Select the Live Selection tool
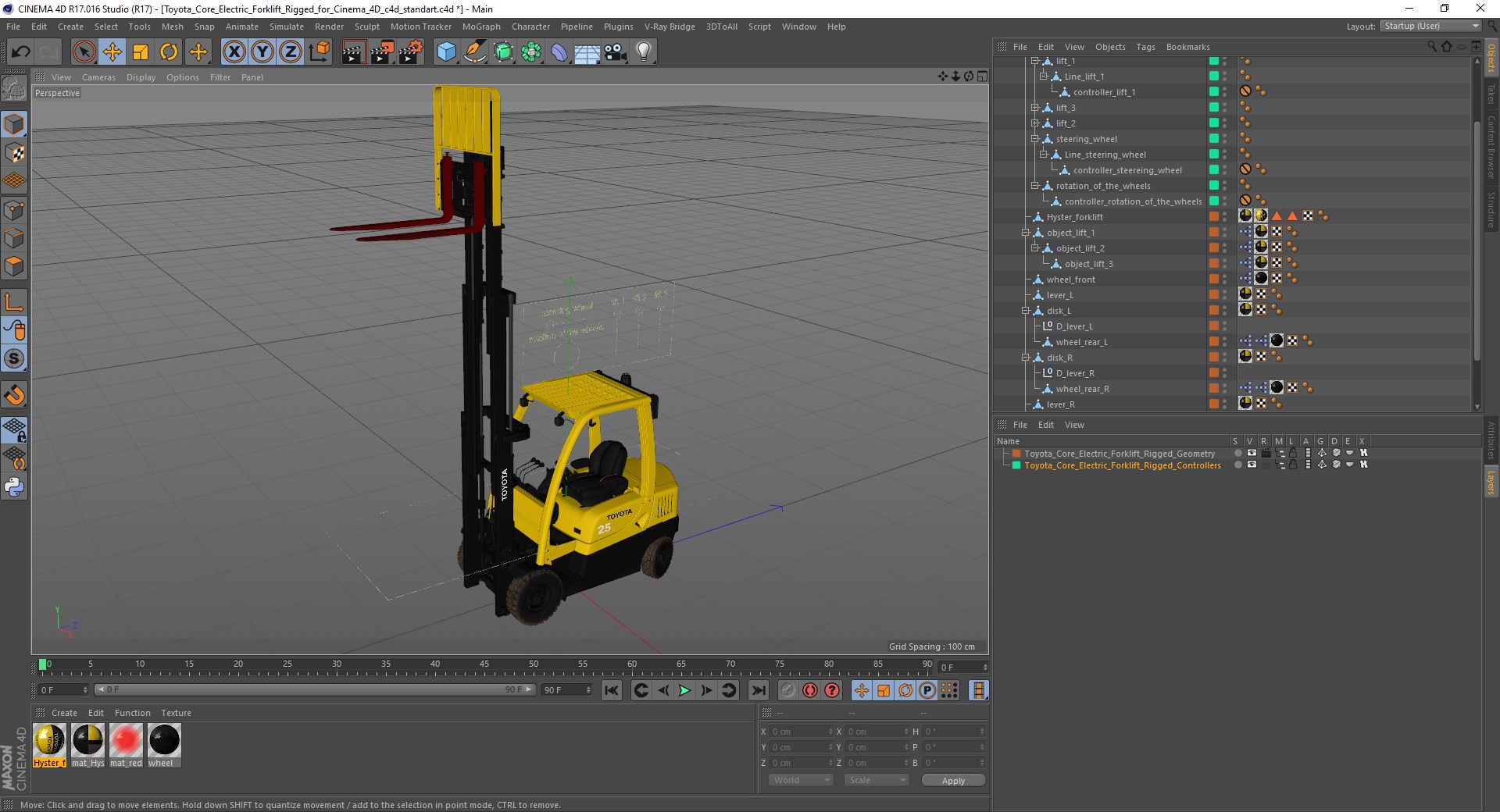 (84, 52)
